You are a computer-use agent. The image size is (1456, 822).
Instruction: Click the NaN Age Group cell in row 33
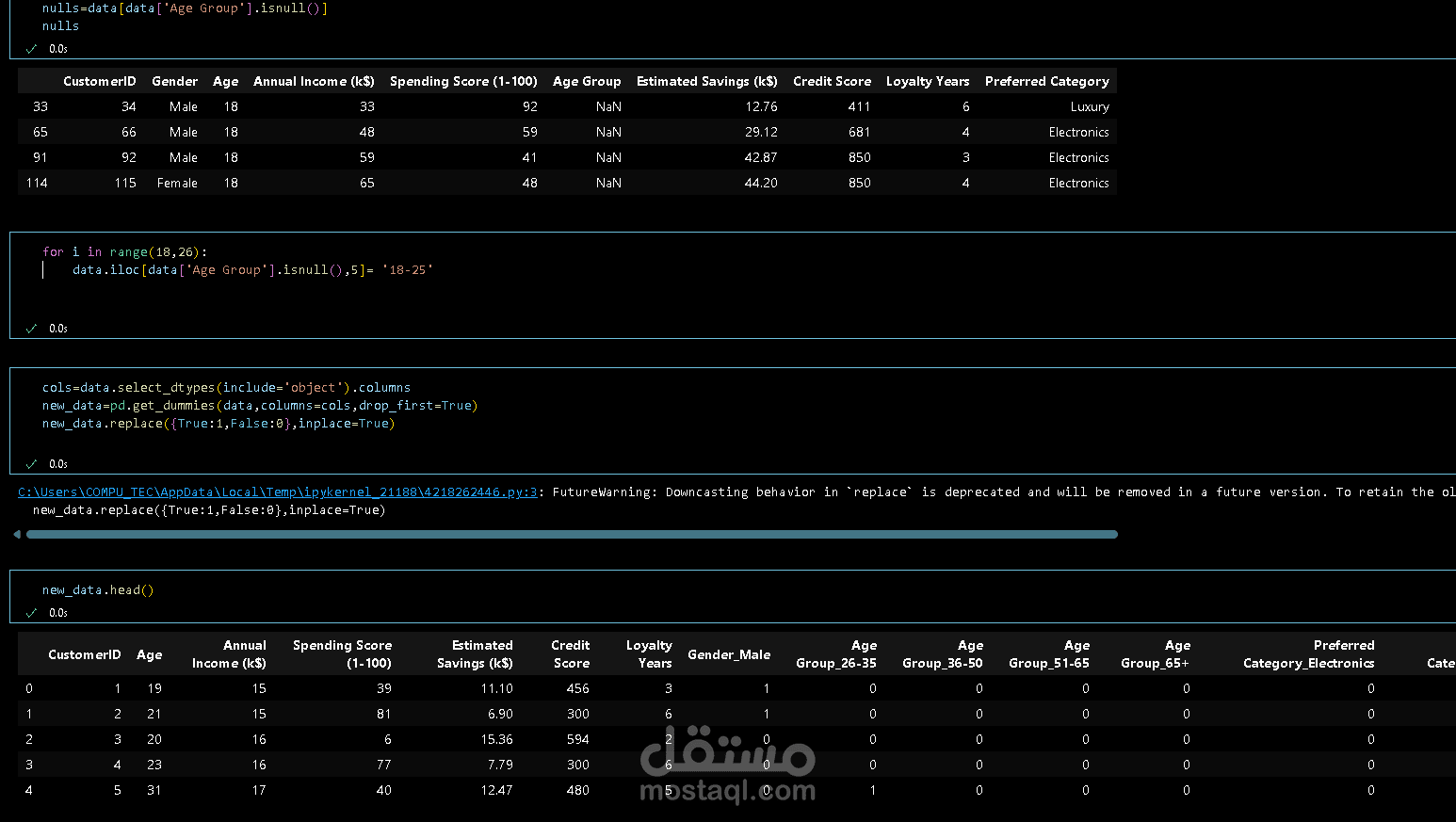coord(608,107)
